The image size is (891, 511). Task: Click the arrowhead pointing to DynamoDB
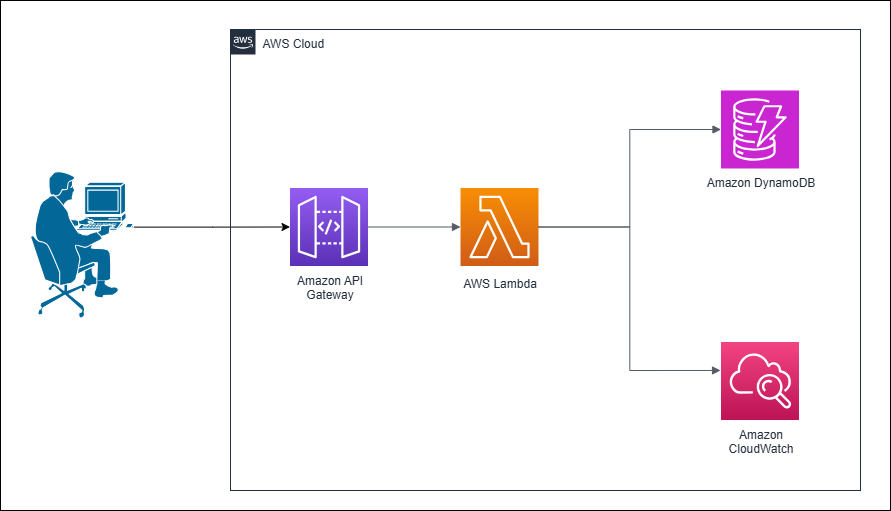[714, 130]
